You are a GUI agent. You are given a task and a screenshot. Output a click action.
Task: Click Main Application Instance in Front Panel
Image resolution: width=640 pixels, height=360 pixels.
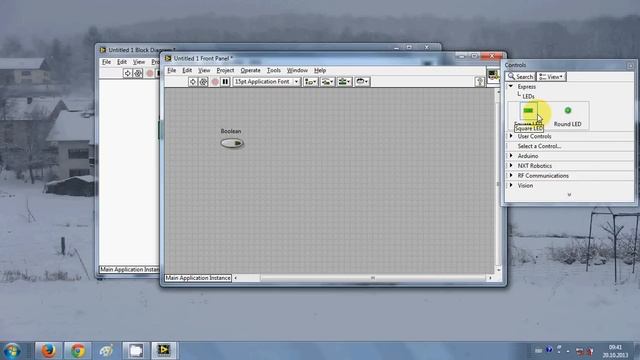pyautogui.click(x=198, y=278)
